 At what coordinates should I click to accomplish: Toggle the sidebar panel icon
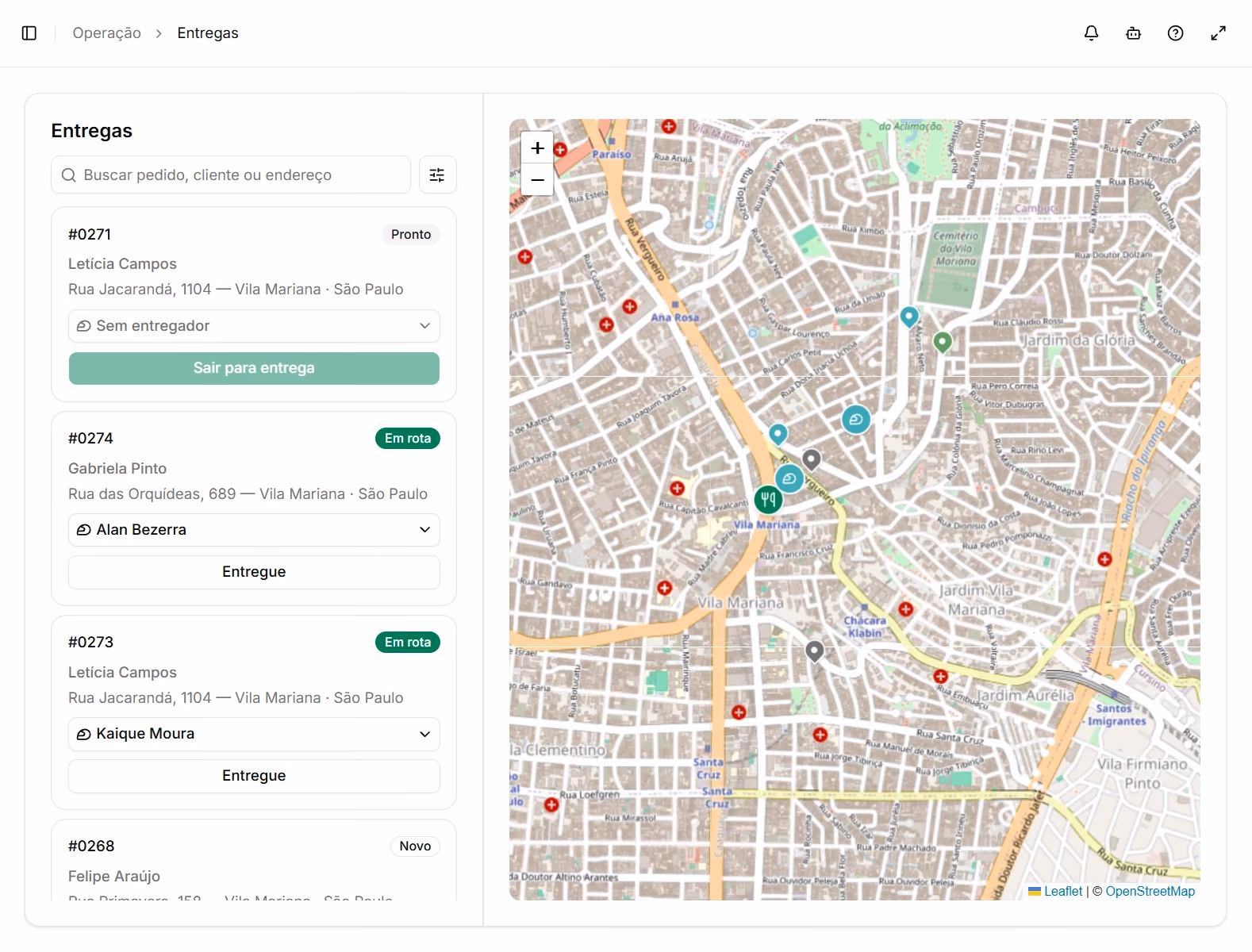pos(29,33)
